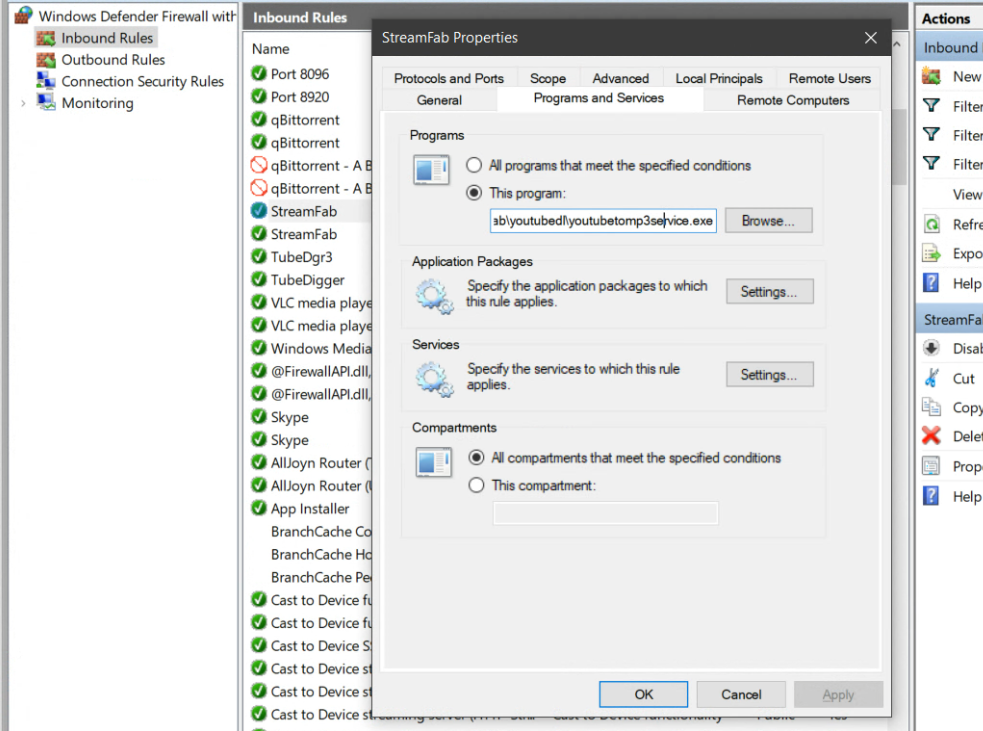Open the View action item
The height and width of the screenshot is (731, 983).
click(967, 195)
